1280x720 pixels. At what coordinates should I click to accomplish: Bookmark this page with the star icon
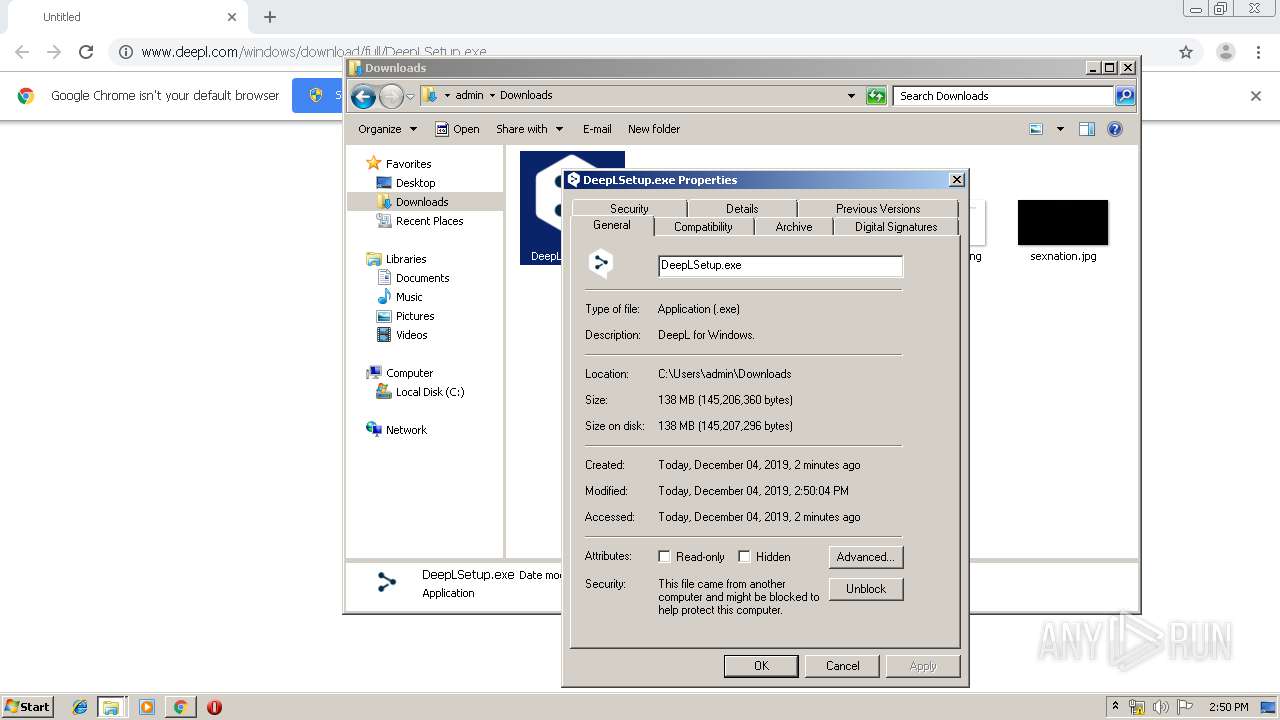click(x=1186, y=52)
